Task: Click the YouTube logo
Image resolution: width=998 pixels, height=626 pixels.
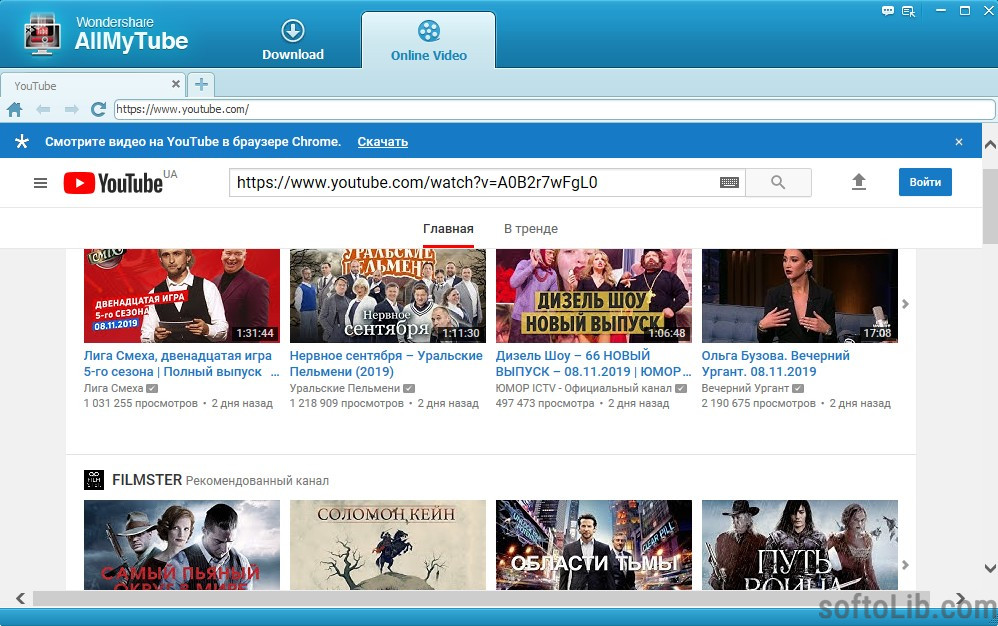Action: pyautogui.click(x=113, y=183)
